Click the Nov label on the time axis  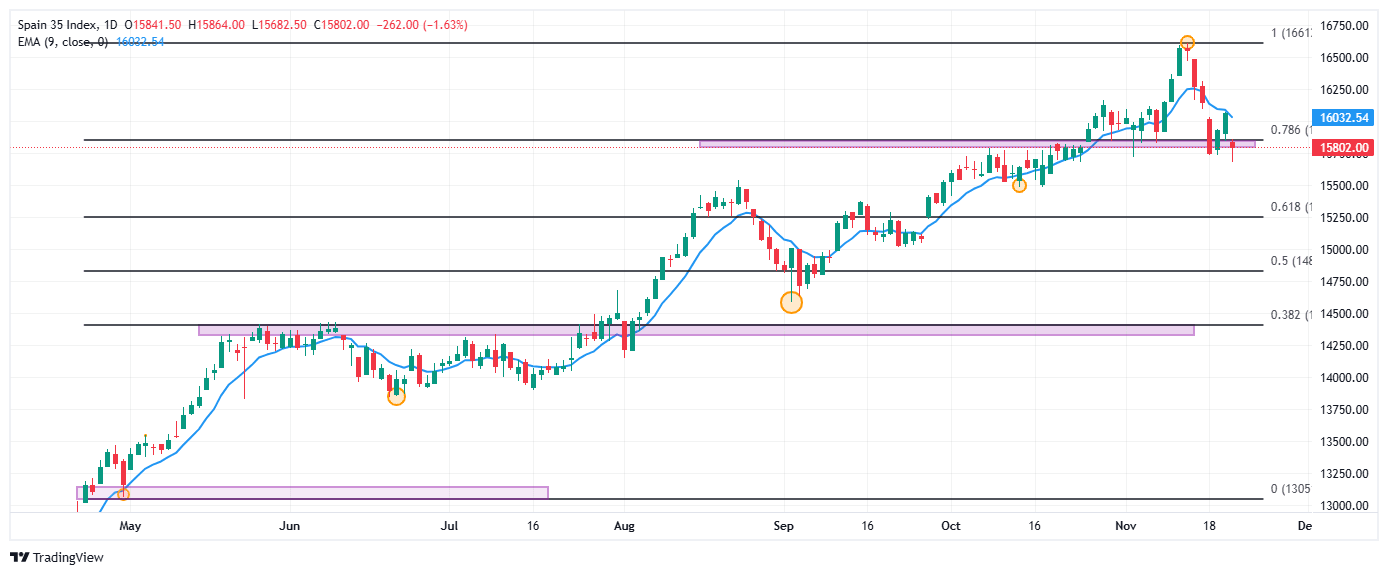click(x=1126, y=525)
